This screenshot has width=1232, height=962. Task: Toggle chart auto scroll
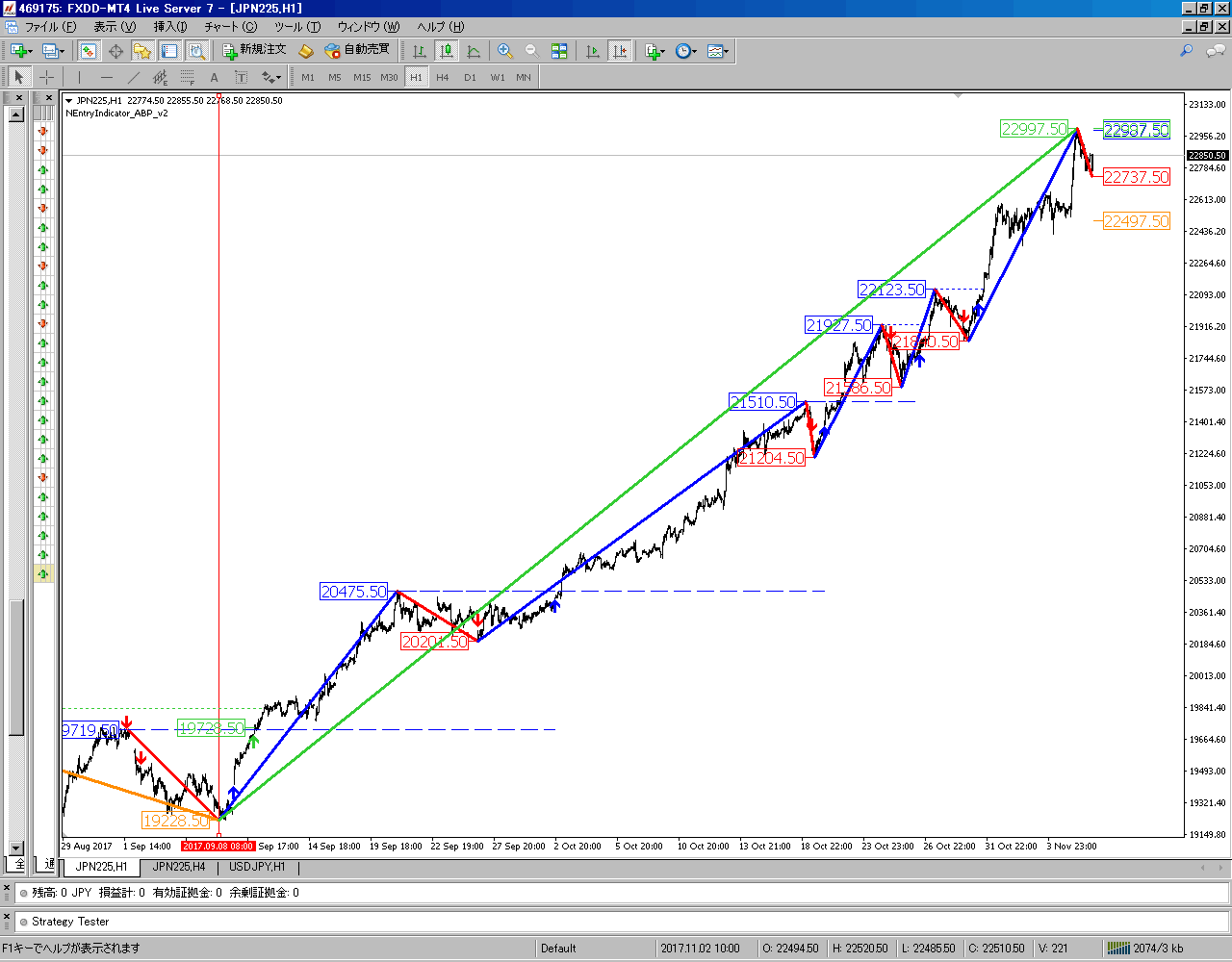point(593,51)
